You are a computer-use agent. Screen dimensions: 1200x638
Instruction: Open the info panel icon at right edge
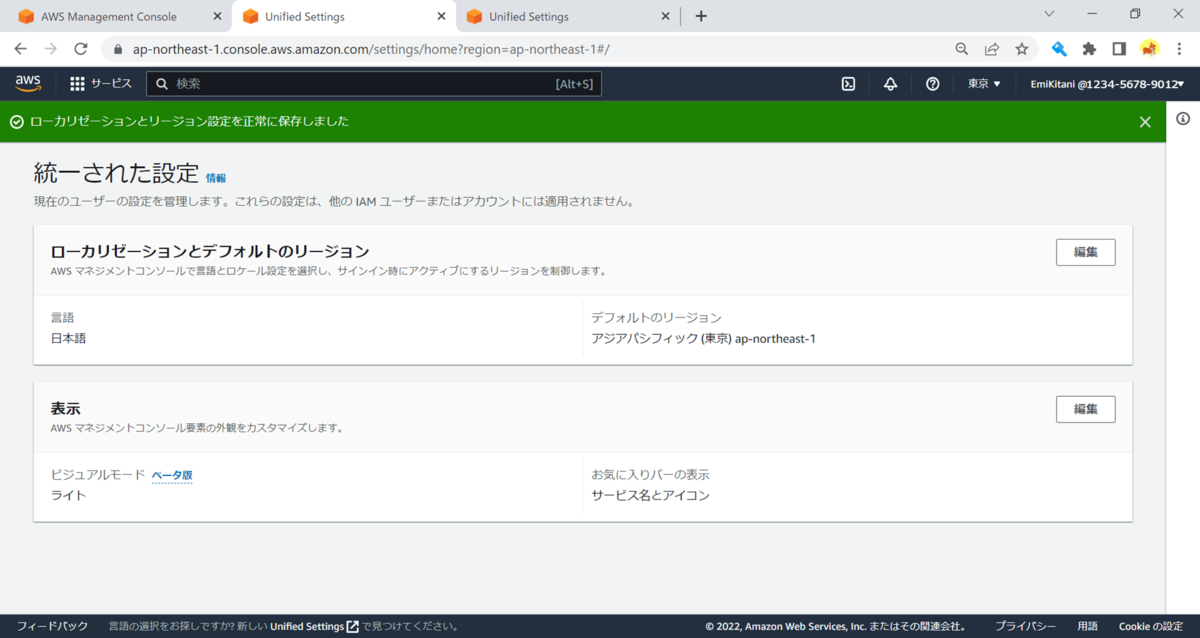(1183, 118)
